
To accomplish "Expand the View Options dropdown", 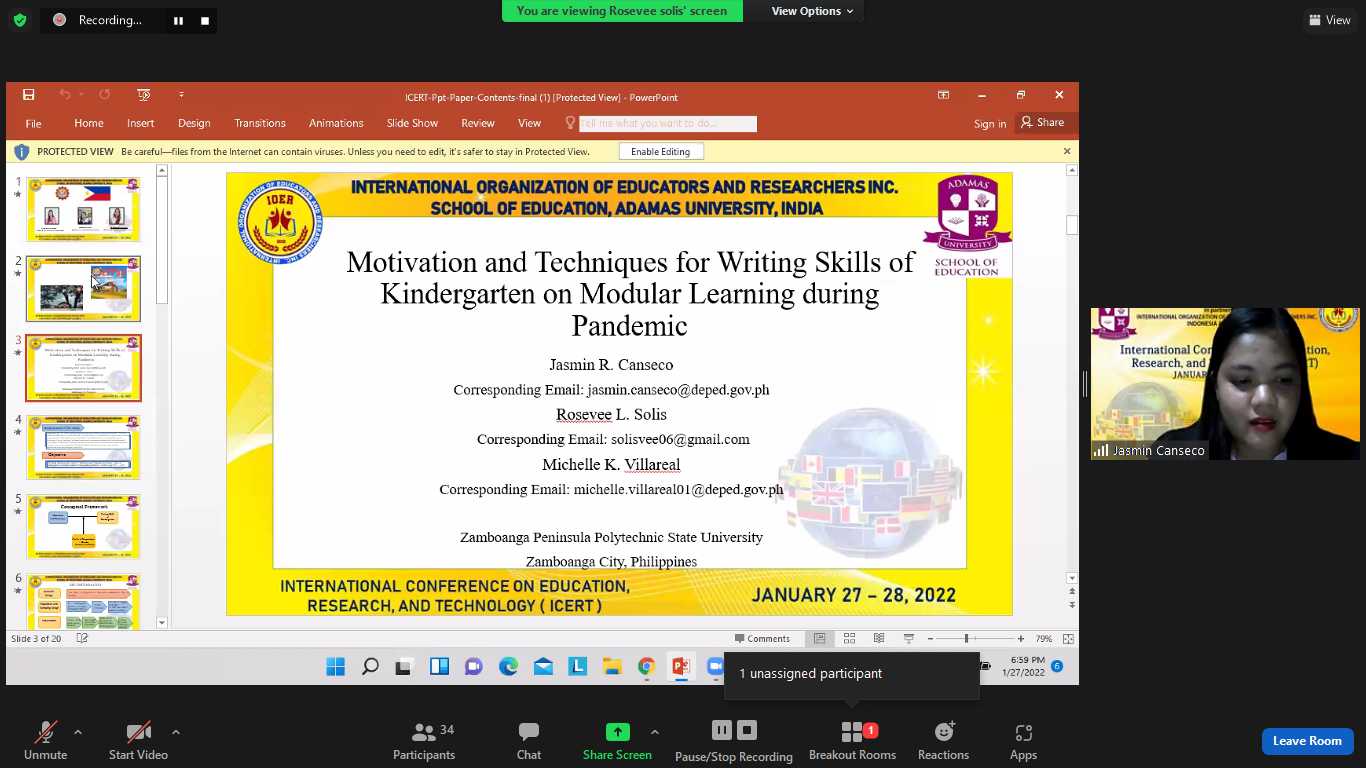I will point(812,11).
